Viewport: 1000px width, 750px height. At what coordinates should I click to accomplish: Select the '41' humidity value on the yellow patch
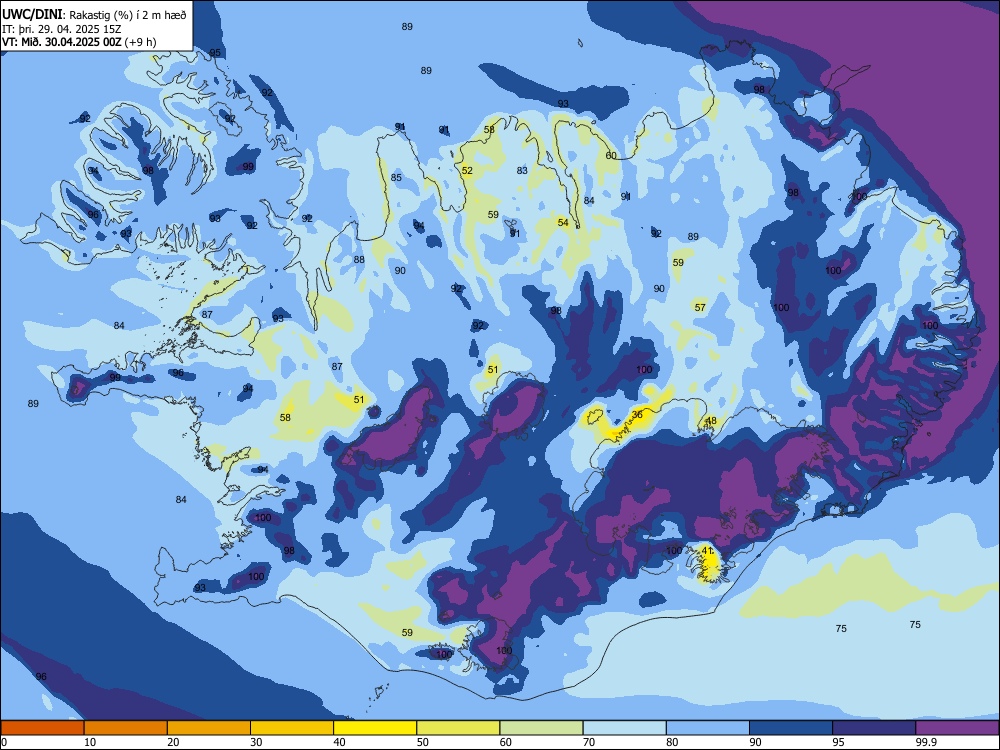[707, 550]
